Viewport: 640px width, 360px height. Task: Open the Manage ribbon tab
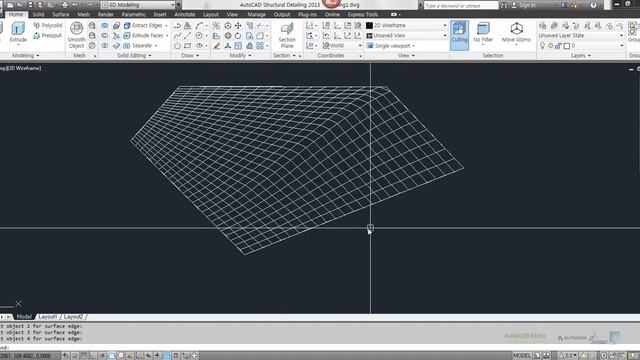point(256,14)
